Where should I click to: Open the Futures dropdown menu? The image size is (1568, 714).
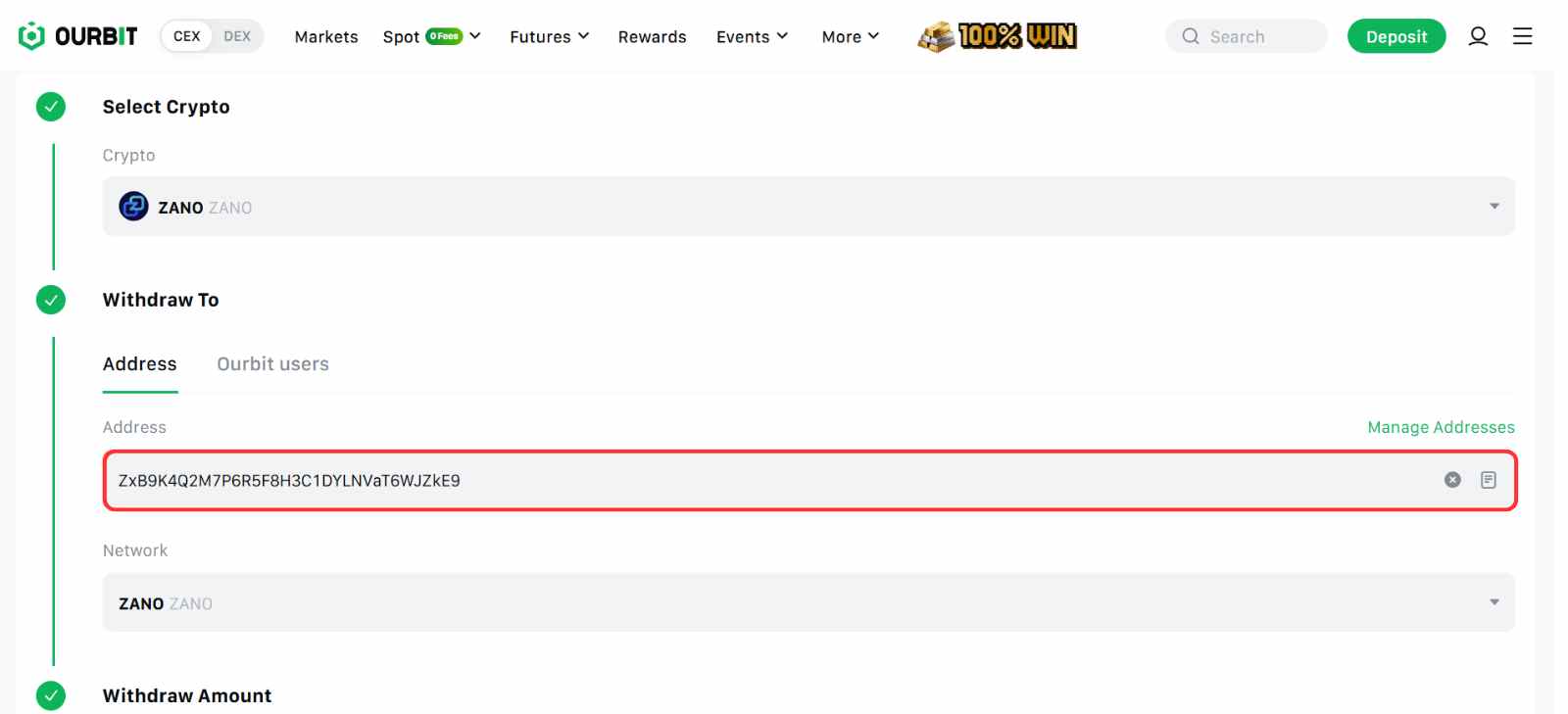tap(549, 36)
